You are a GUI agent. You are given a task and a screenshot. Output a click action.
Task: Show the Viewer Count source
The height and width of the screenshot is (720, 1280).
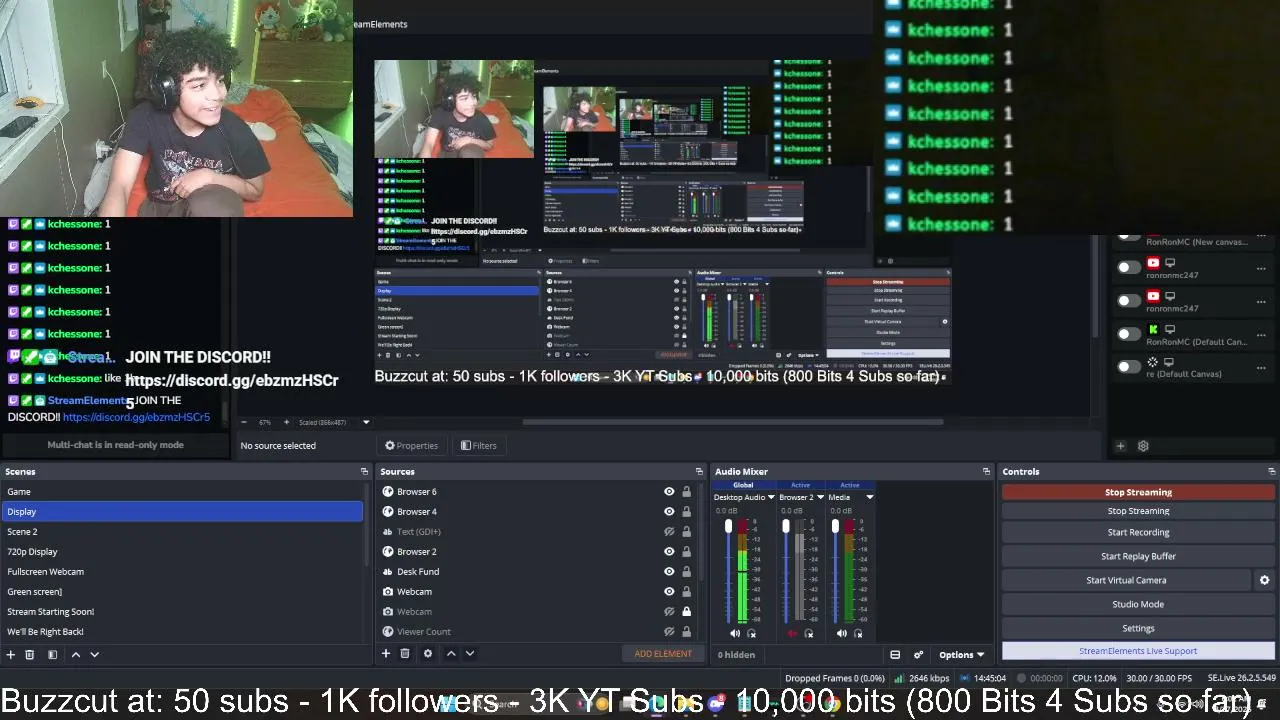click(669, 632)
